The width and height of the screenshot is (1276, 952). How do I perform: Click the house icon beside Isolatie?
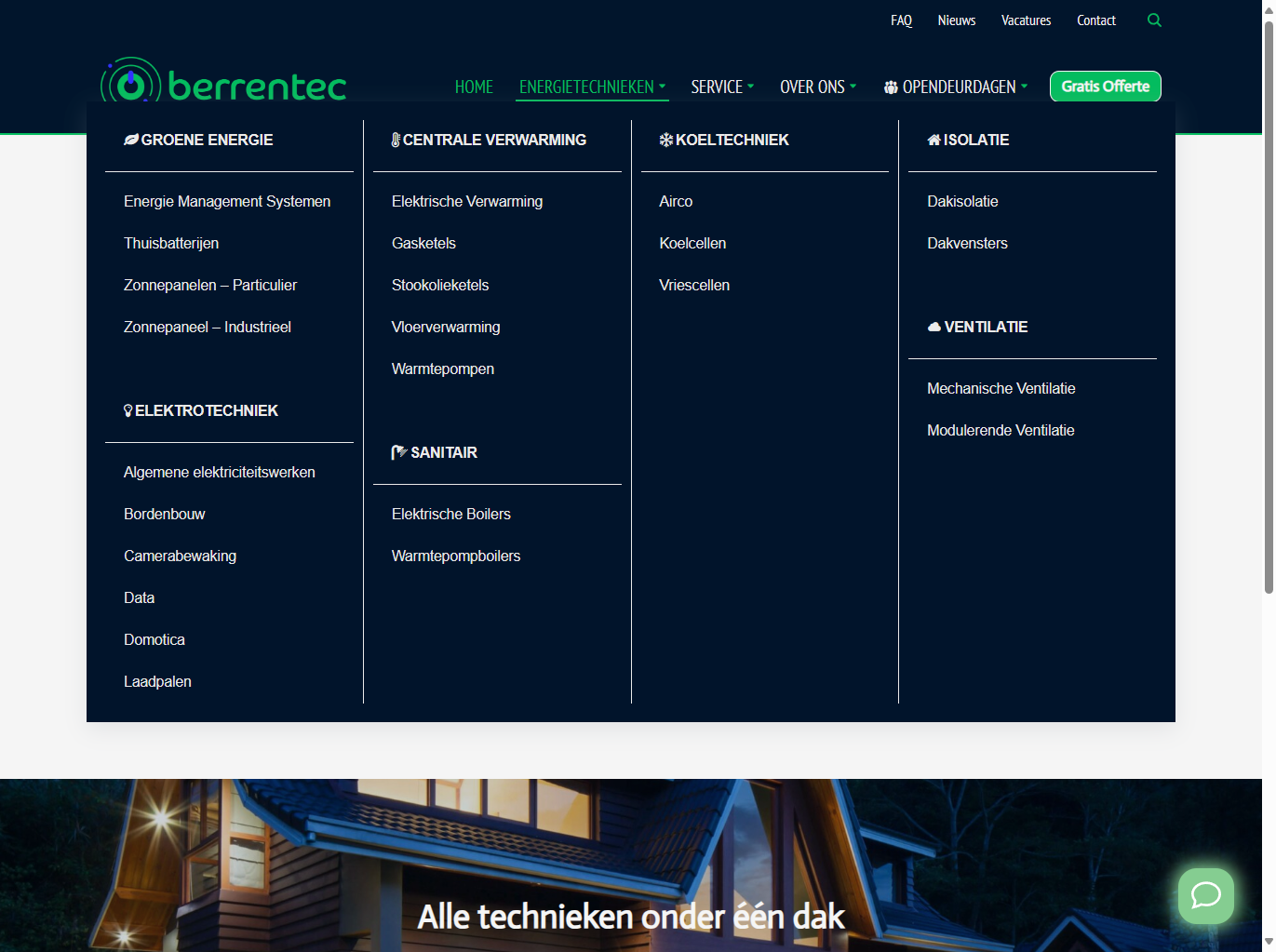click(933, 140)
